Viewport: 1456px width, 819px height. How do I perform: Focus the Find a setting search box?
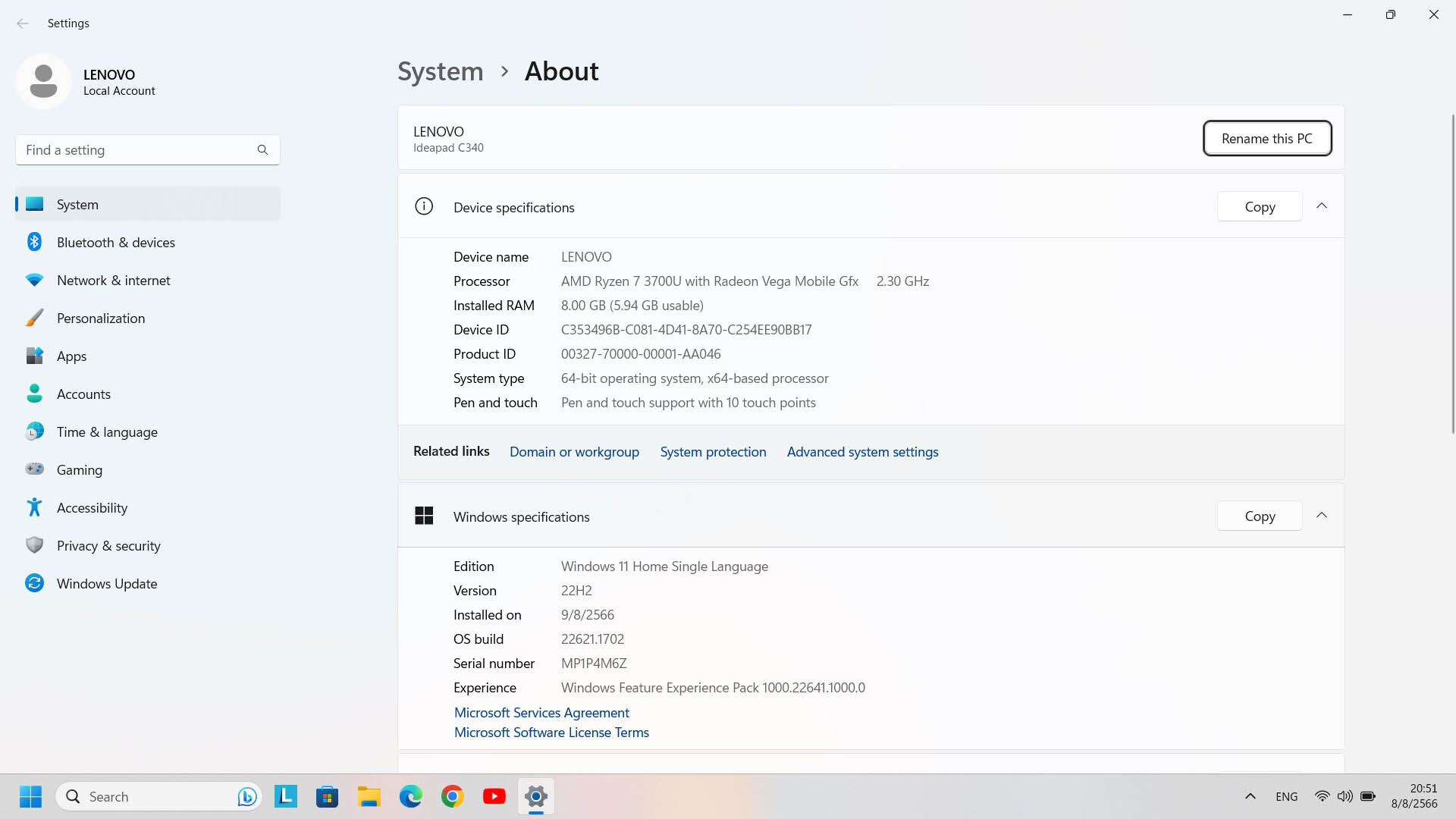pyautogui.click(x=148, y=150)
